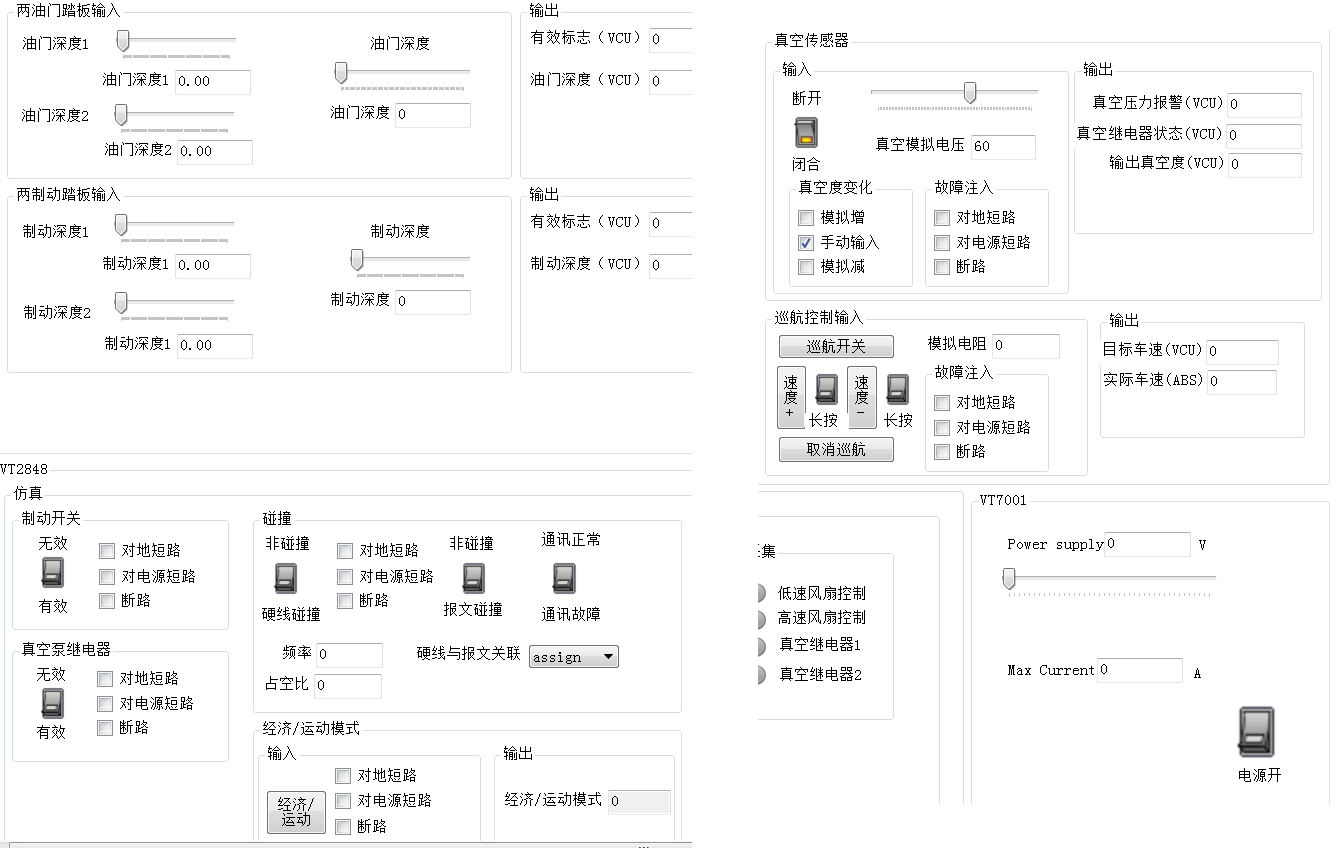Enable the 模拟增 checkbox
The width and height of the screenshot is (1336, 848).
[x=806, y=217]
